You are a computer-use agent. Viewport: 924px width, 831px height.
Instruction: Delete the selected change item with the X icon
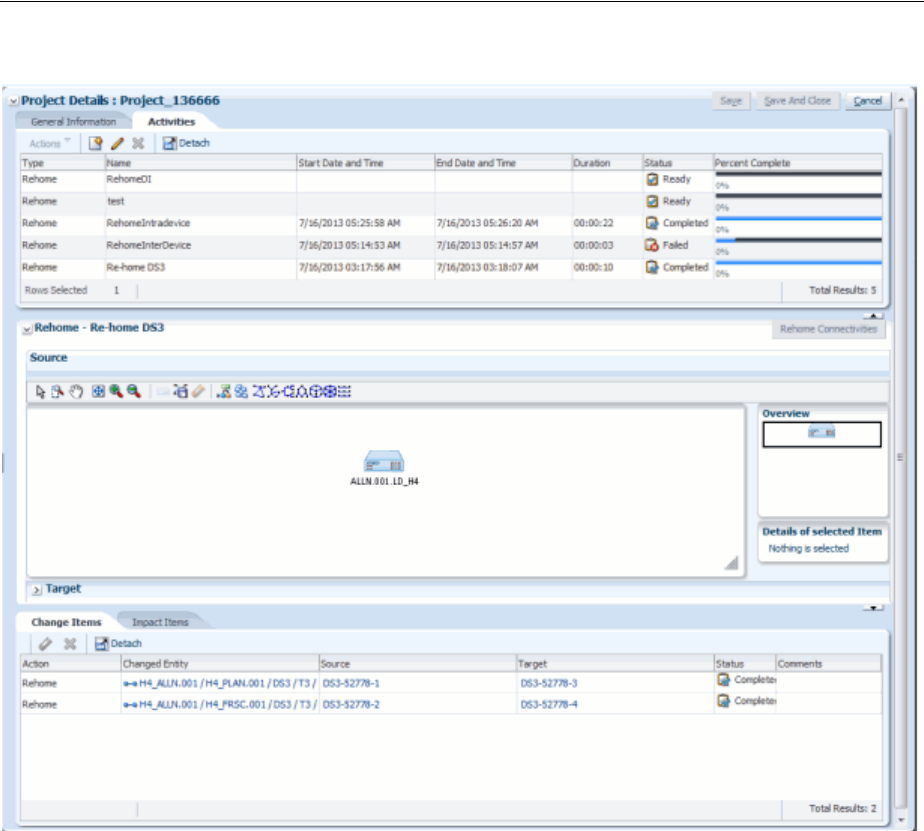(x=70, y=644)
